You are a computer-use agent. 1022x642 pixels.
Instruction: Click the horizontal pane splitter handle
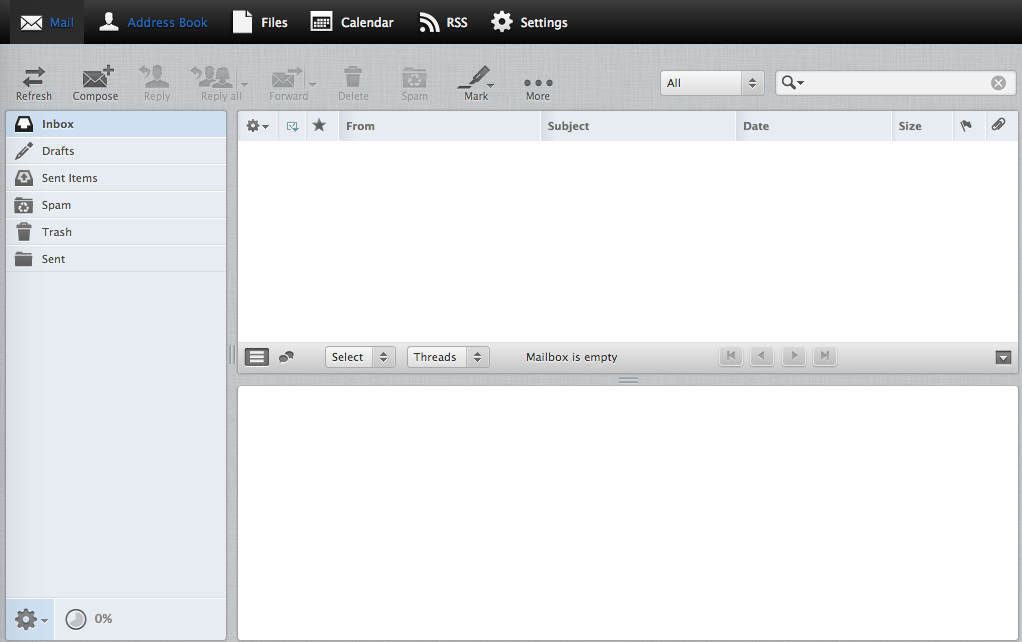click(628, 380)
